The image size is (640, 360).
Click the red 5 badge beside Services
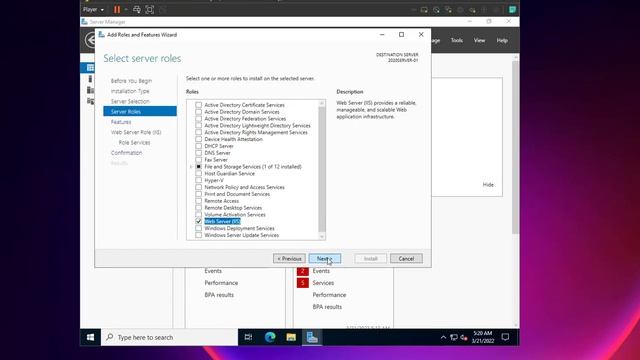click(302, 282)
